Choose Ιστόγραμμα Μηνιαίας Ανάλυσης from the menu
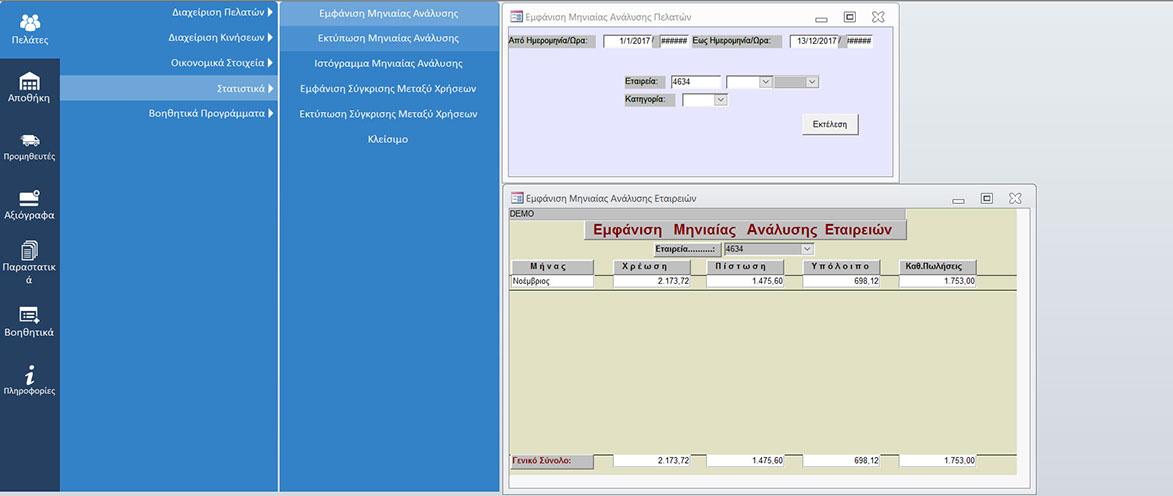This screenshot has height=496, width=1173. click(388, 63)
